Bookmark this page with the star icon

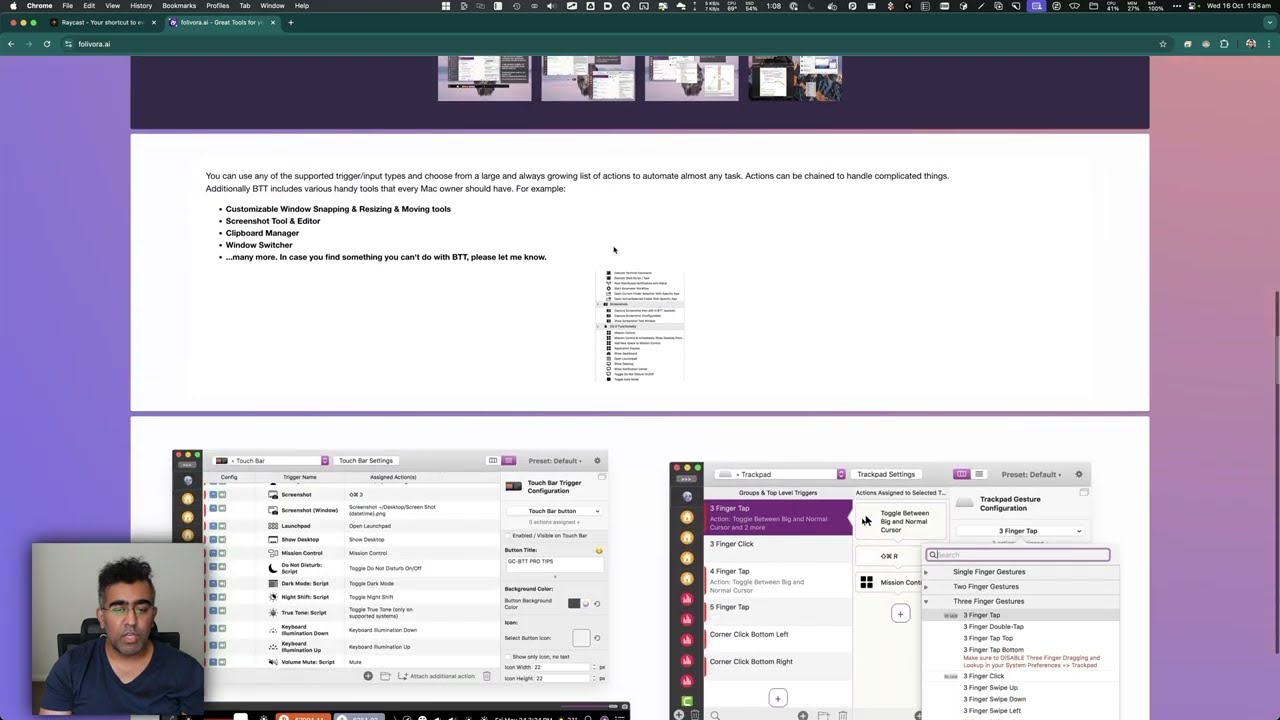[1163, 44]
